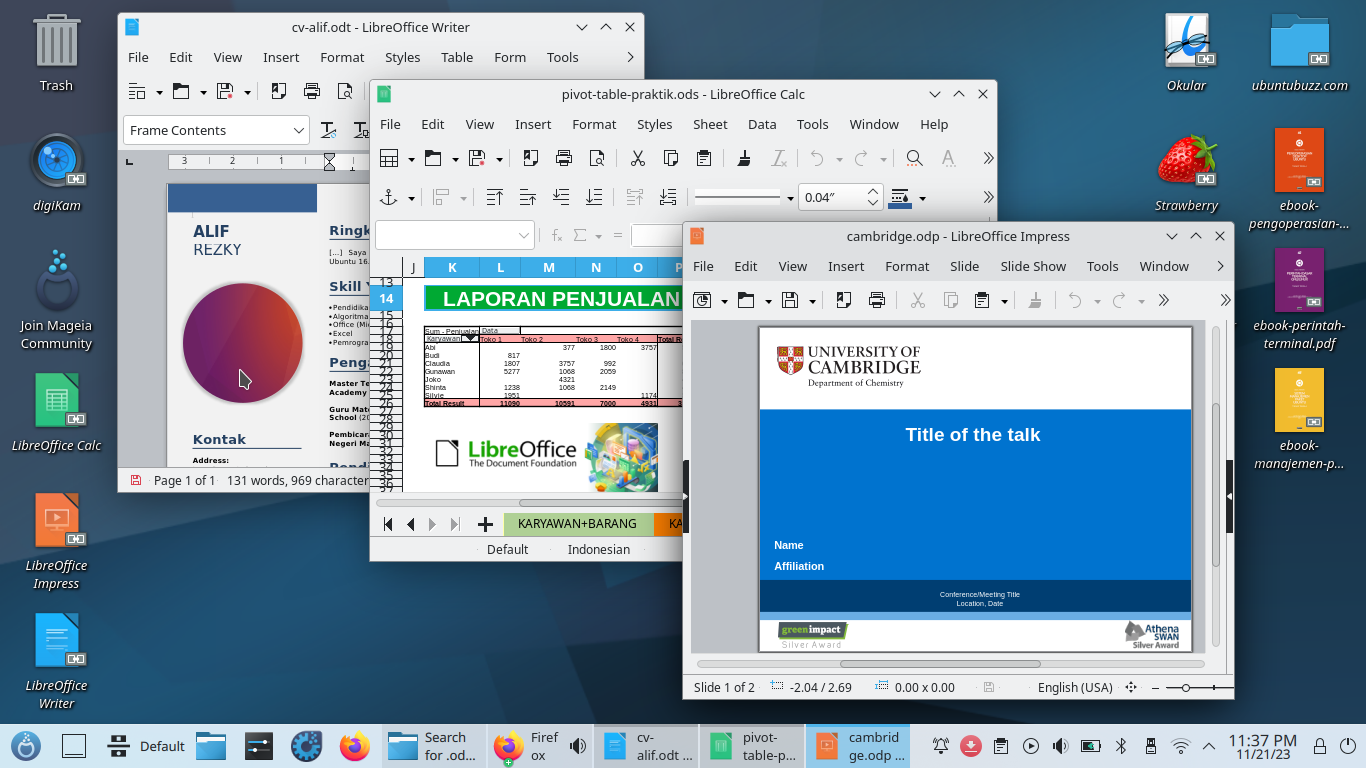1366x768 pixels.
Task: Click the Add sheet plus button in Calc
Action: 485,524
